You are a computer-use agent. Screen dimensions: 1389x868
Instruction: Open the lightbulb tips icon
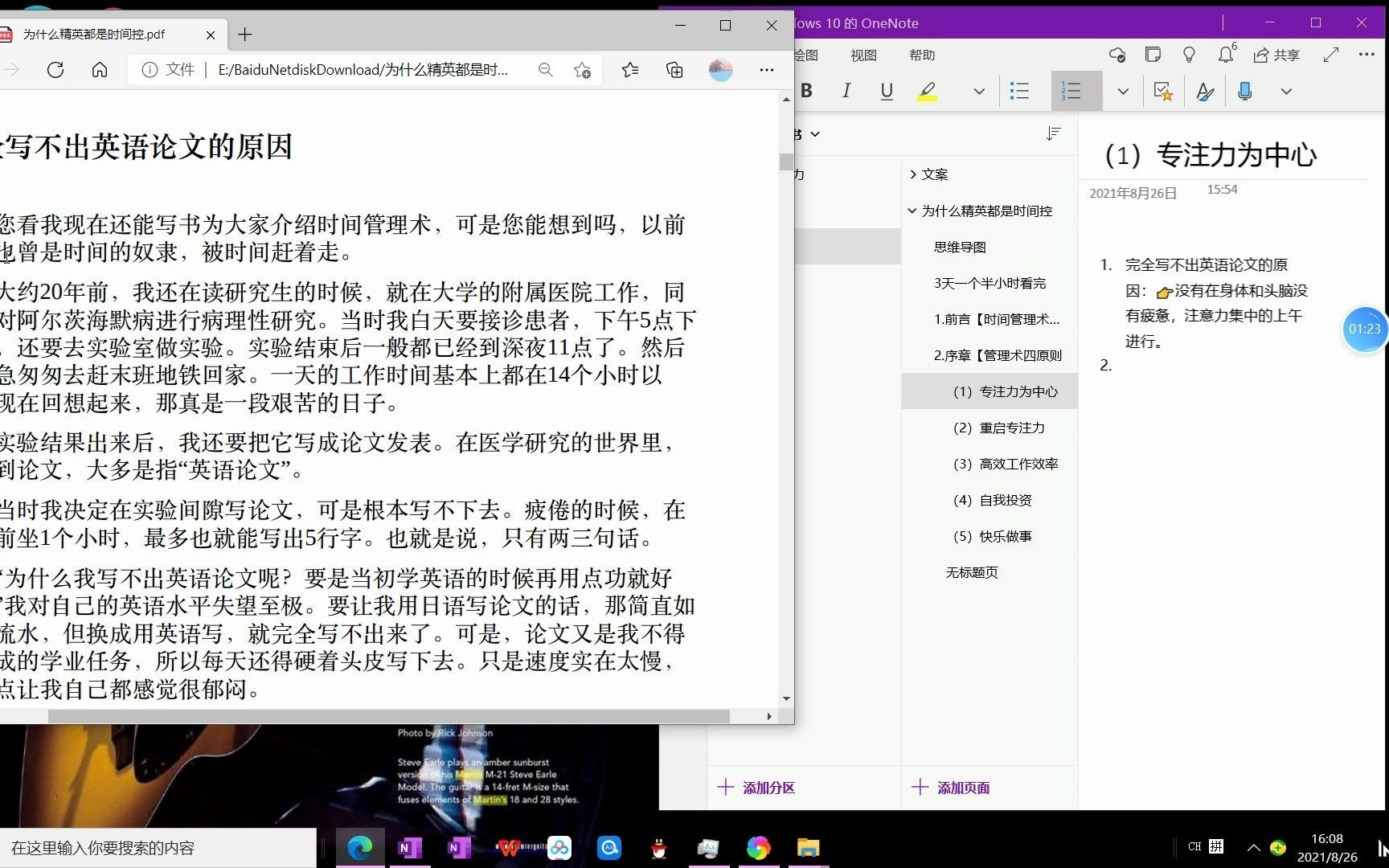1189,55
